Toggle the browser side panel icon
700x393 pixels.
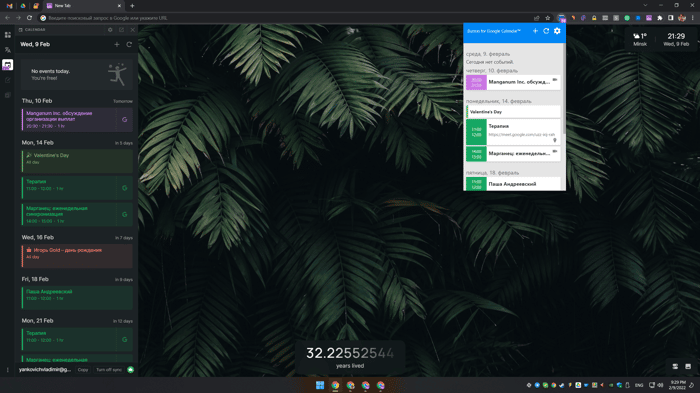(671, 18)
